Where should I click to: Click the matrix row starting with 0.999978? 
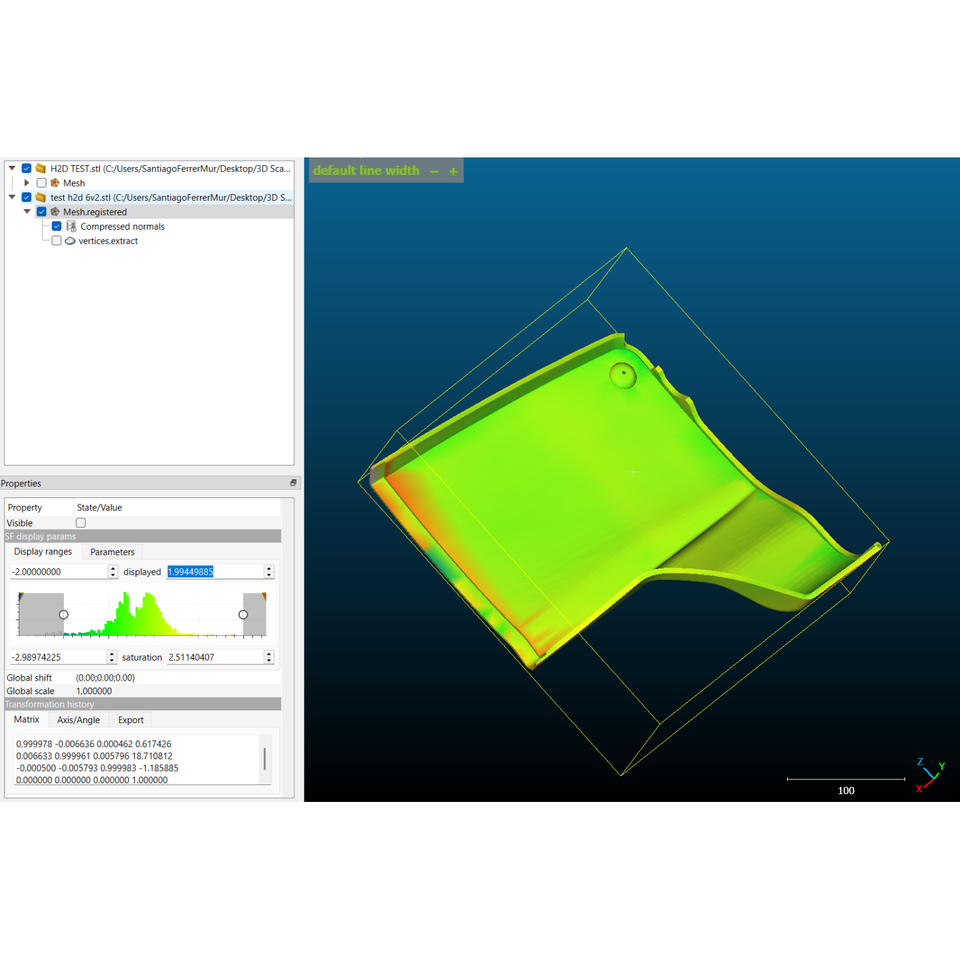94,744
